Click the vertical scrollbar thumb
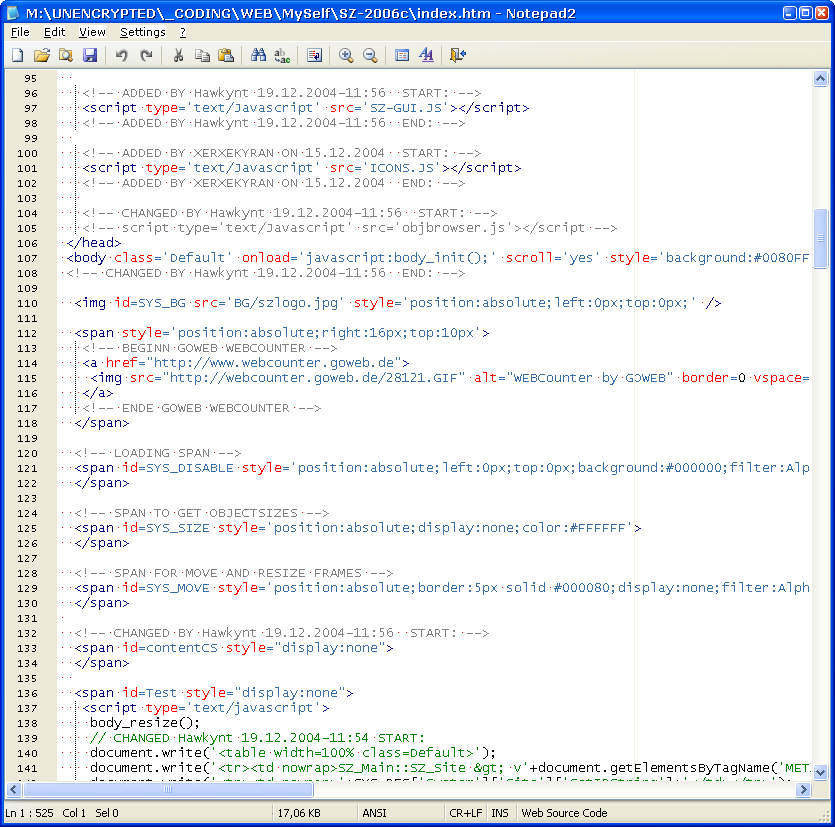The height and width of the screenshot is (827, 835). click(820, 239)
